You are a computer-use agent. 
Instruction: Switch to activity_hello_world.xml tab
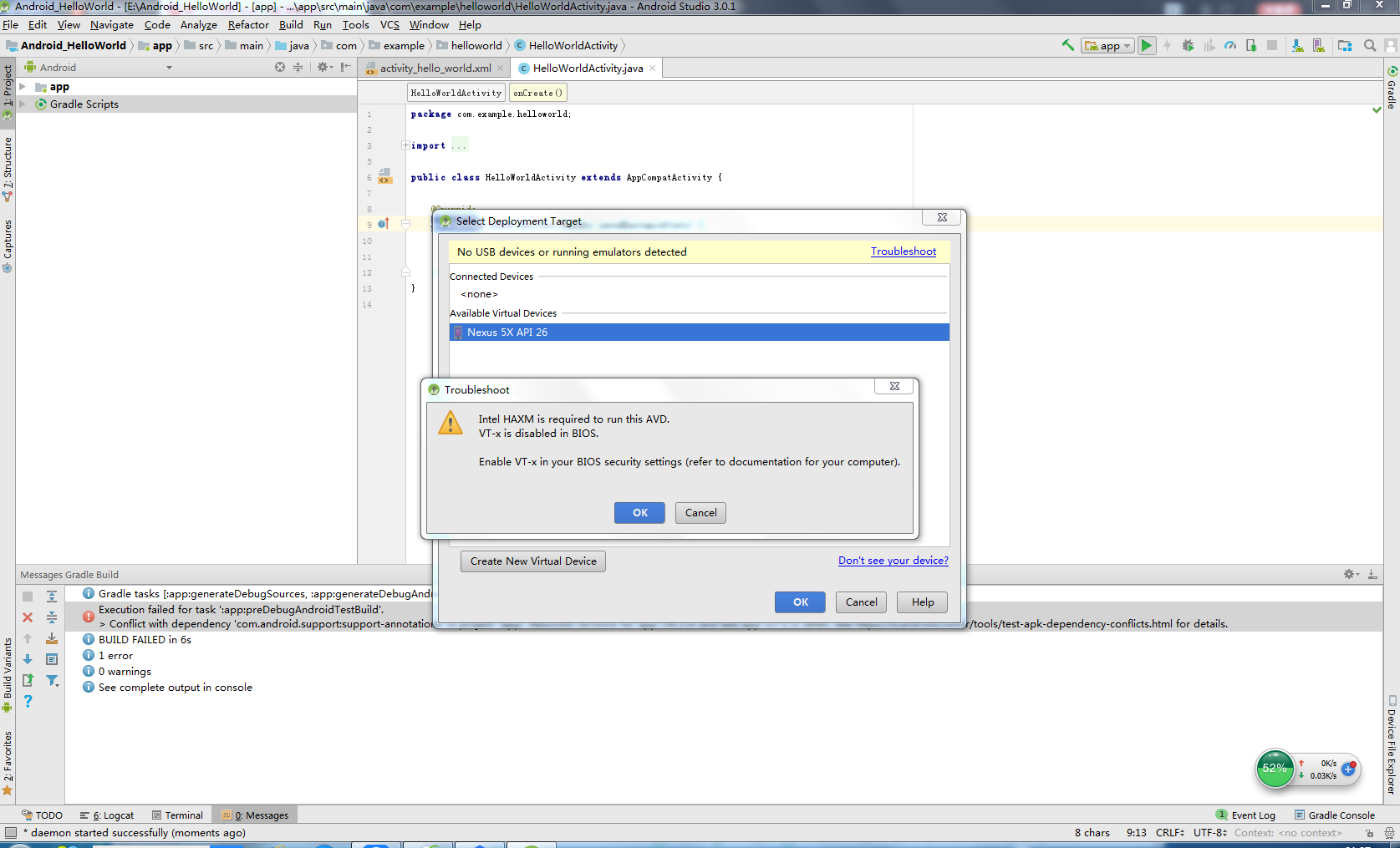click(x=435, y=68)
